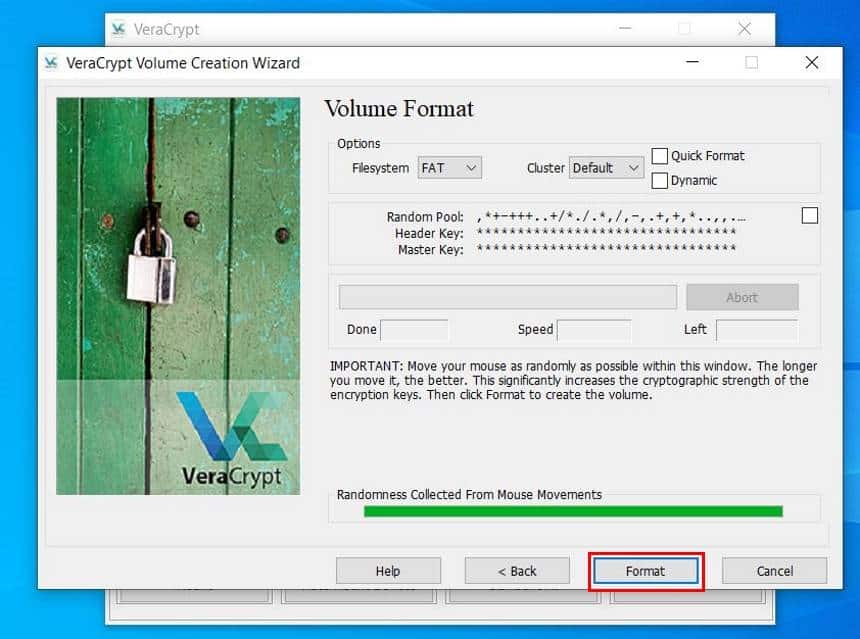The width and height of the screenshot is (860, 639).
Task: Click the VeraCrypt icon in the background VeraCrypt window
Action: coord(118,29)
